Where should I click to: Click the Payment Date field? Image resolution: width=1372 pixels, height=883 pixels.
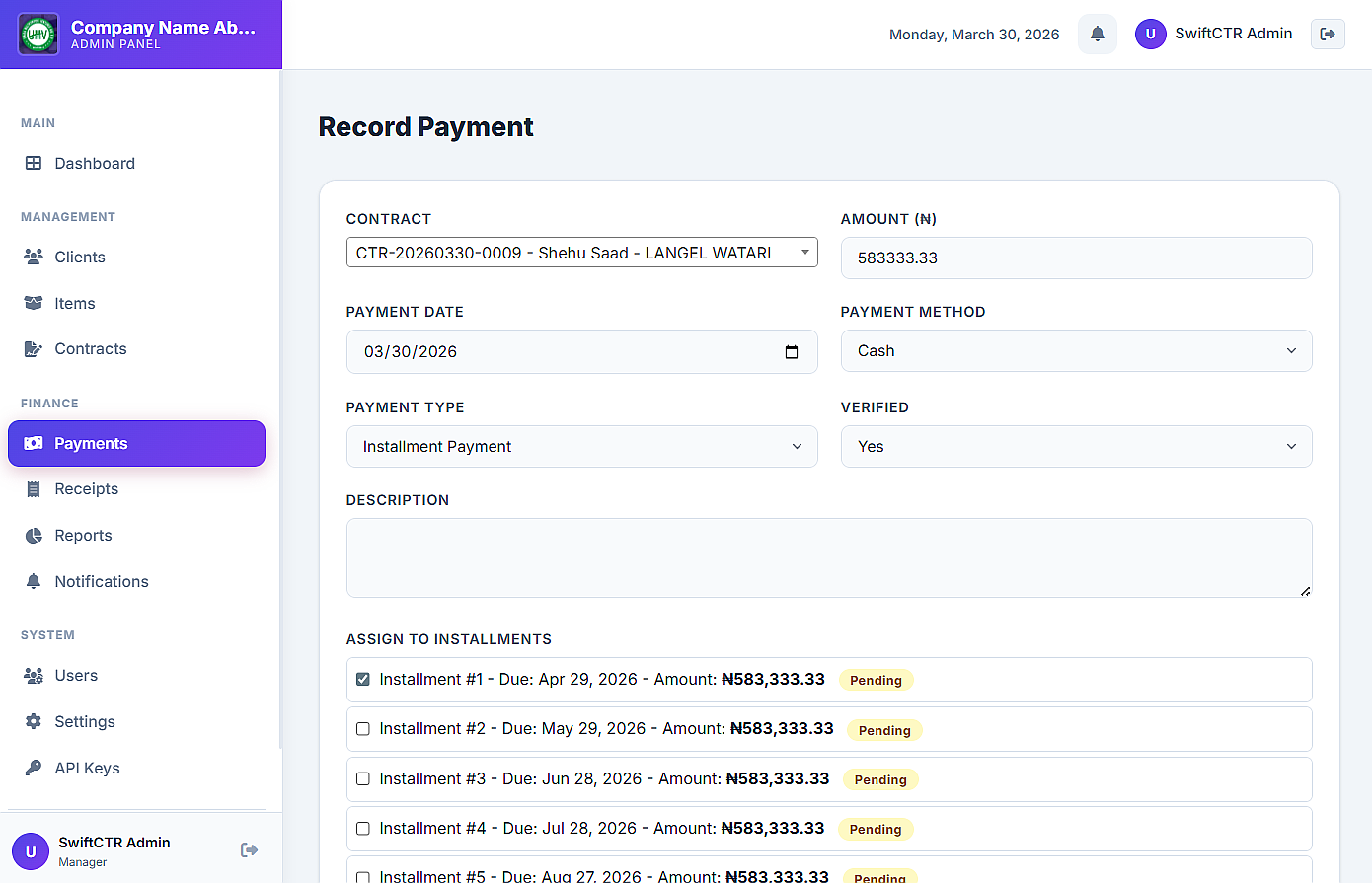pyautogui.click(x=582, y=352)
